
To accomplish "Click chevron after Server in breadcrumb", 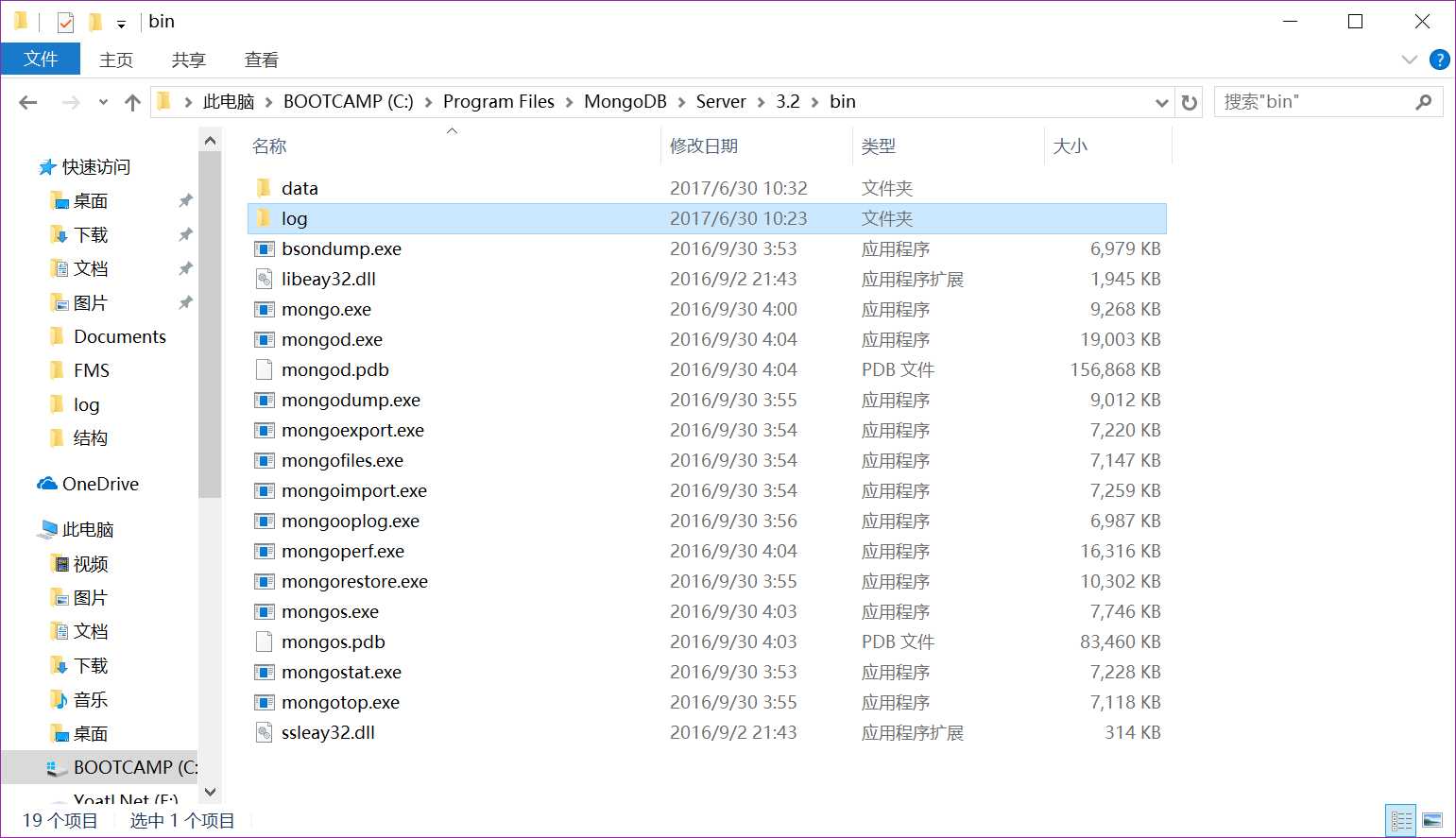I will (761, 102).
